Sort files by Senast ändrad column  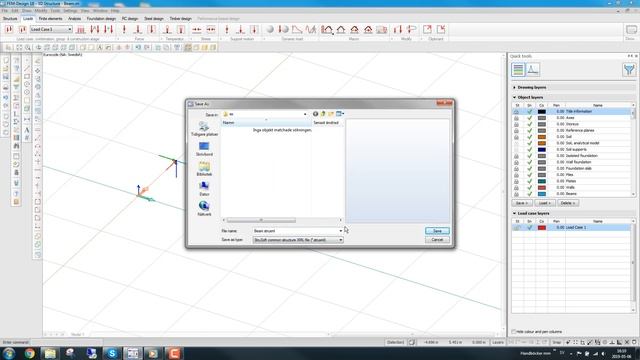click(327, 123)
